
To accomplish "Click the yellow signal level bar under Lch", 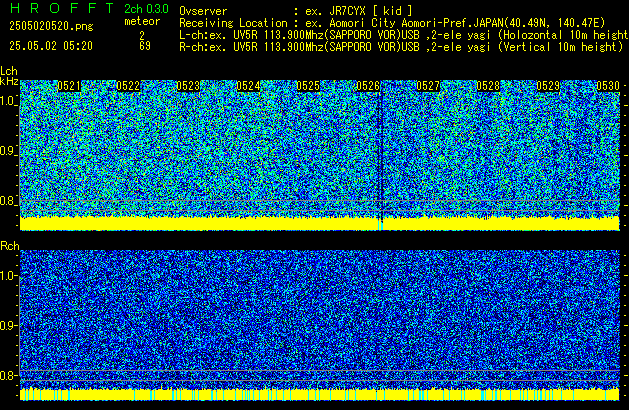I will (320, 223).
